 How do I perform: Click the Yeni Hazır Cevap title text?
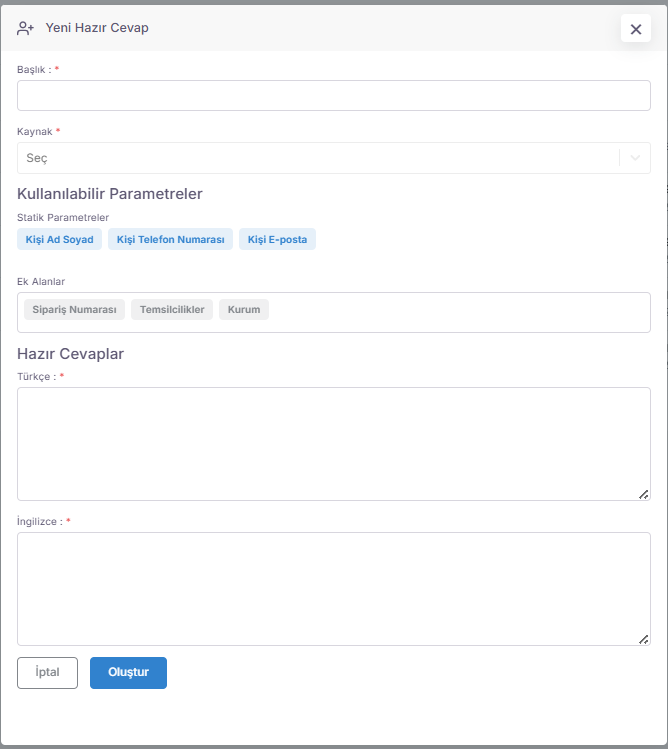[x=97, y=28]
